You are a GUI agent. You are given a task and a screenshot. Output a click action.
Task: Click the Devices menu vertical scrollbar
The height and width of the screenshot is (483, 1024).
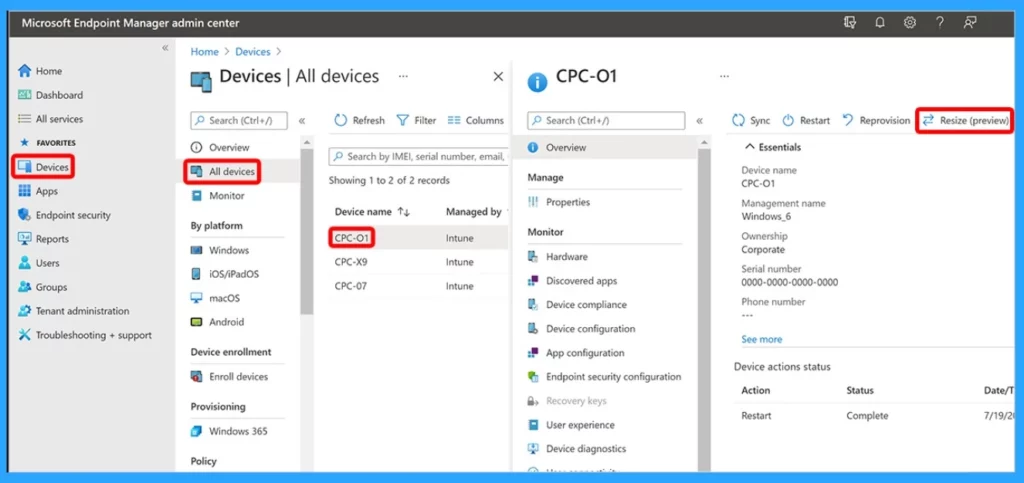tap(306, 232)
